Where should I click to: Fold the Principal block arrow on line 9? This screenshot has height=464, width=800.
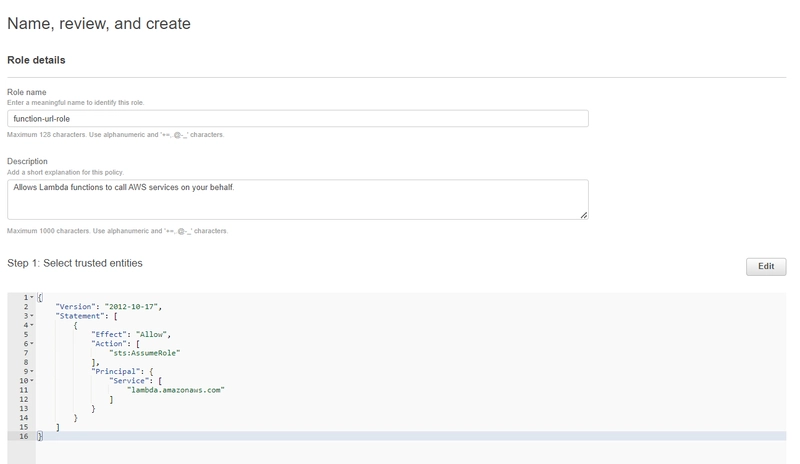click(x=32, y=371)
